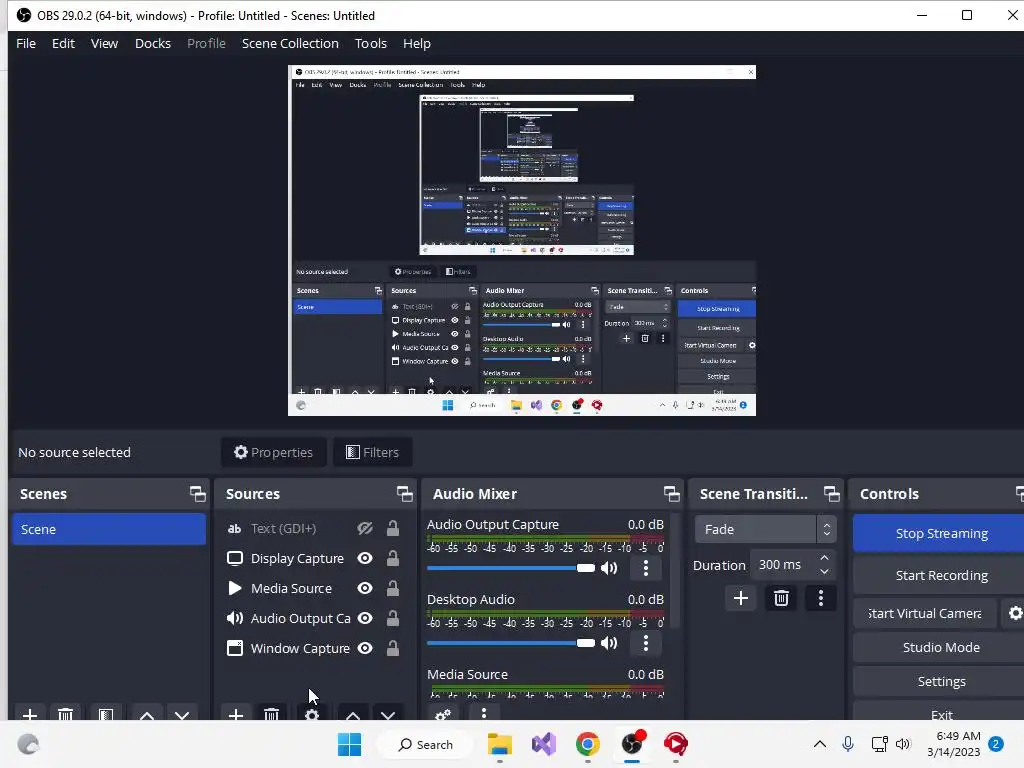The image size is (1024, 768).
Task: Add a new scene with the plus icon
Action: (29, 714)
